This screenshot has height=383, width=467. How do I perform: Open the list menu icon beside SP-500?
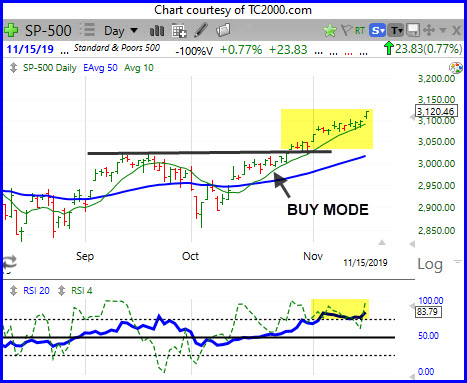point(88,30)
